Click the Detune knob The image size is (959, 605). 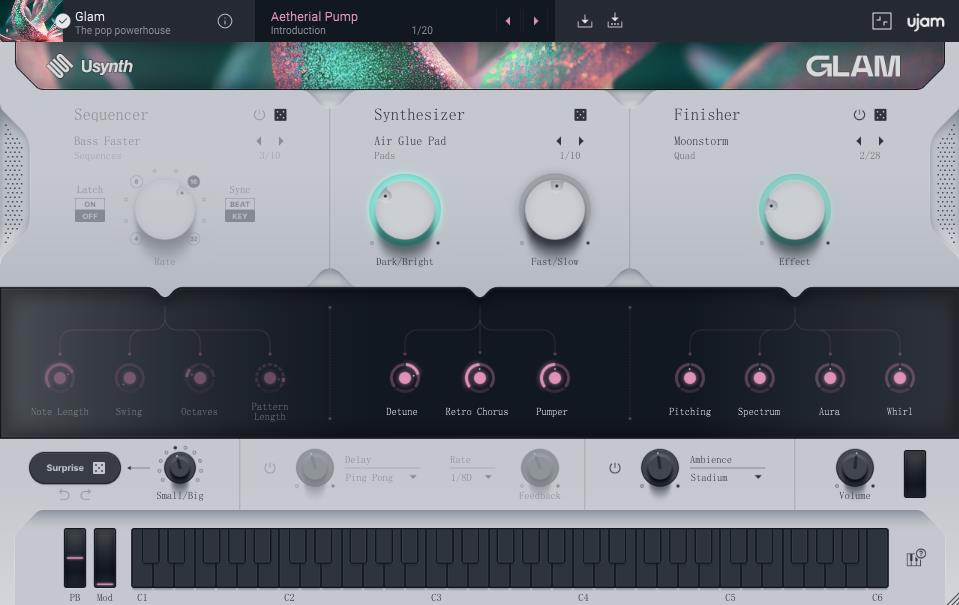pyautogui.click(x=405, y=377)
